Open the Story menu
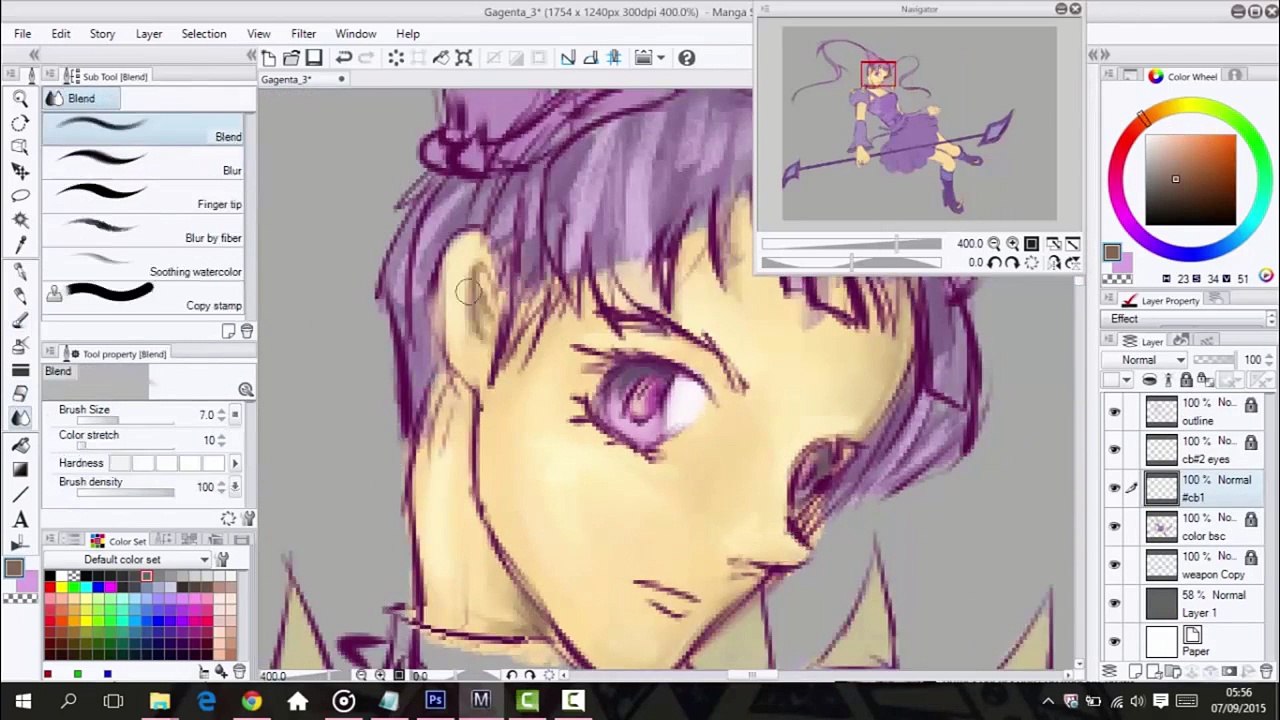The width and height of the screenshot is (1280, 720). coord(102,34)
